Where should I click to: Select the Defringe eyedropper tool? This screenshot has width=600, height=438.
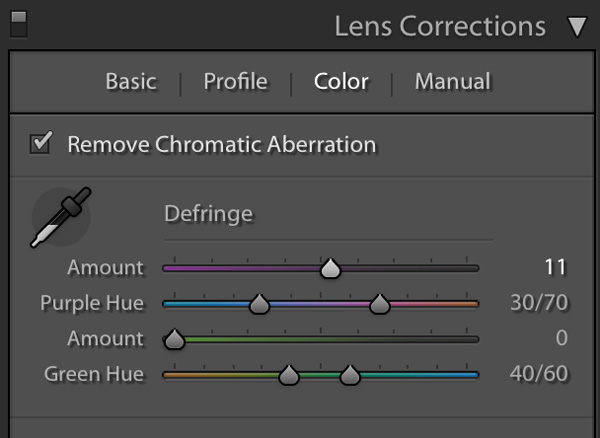(x=61, y=217)
